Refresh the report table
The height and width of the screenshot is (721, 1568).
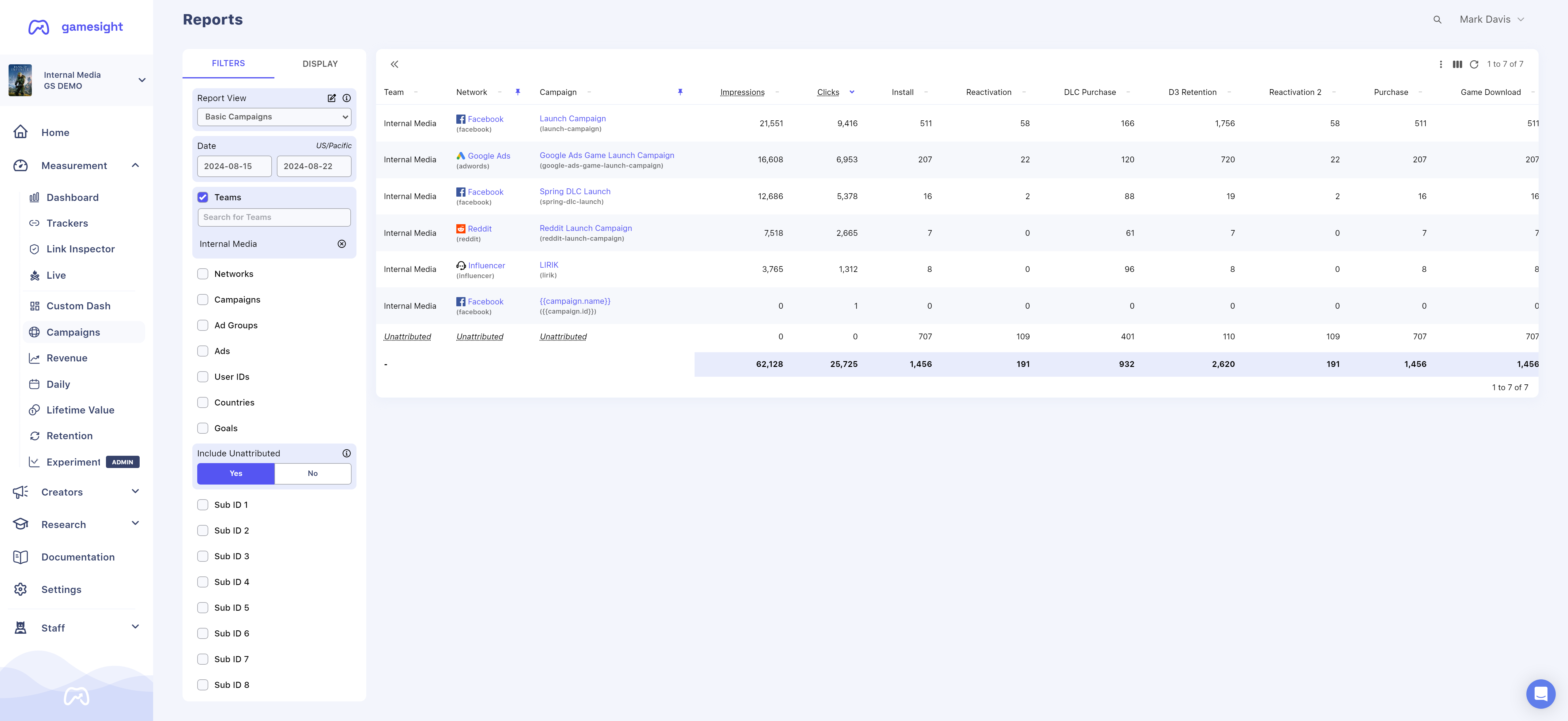tap(1474, 64)
